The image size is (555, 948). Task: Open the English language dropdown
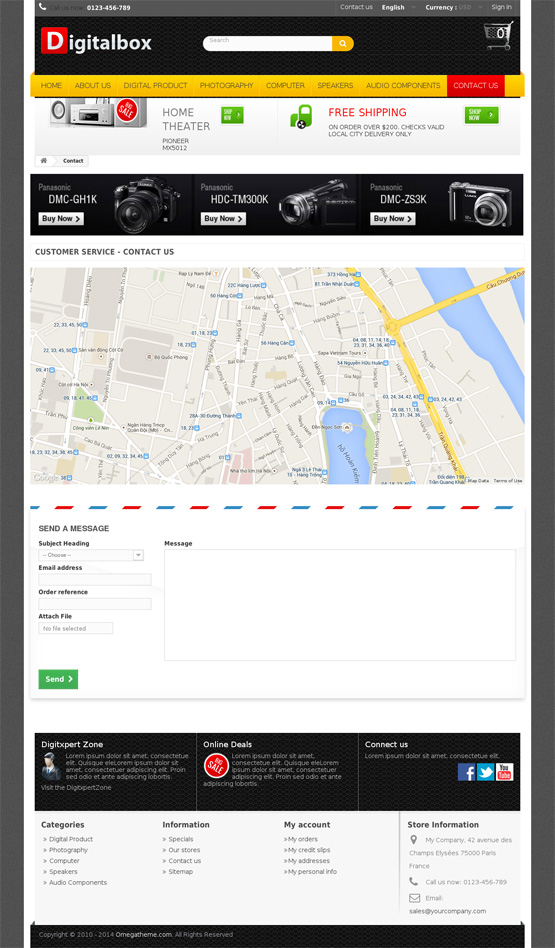[398, 8]
